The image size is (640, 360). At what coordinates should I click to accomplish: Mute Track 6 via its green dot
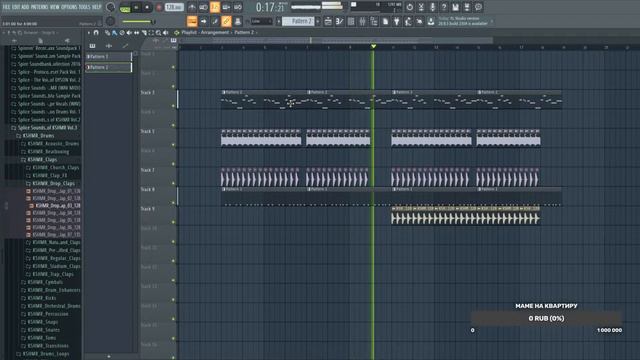point(173,164)
